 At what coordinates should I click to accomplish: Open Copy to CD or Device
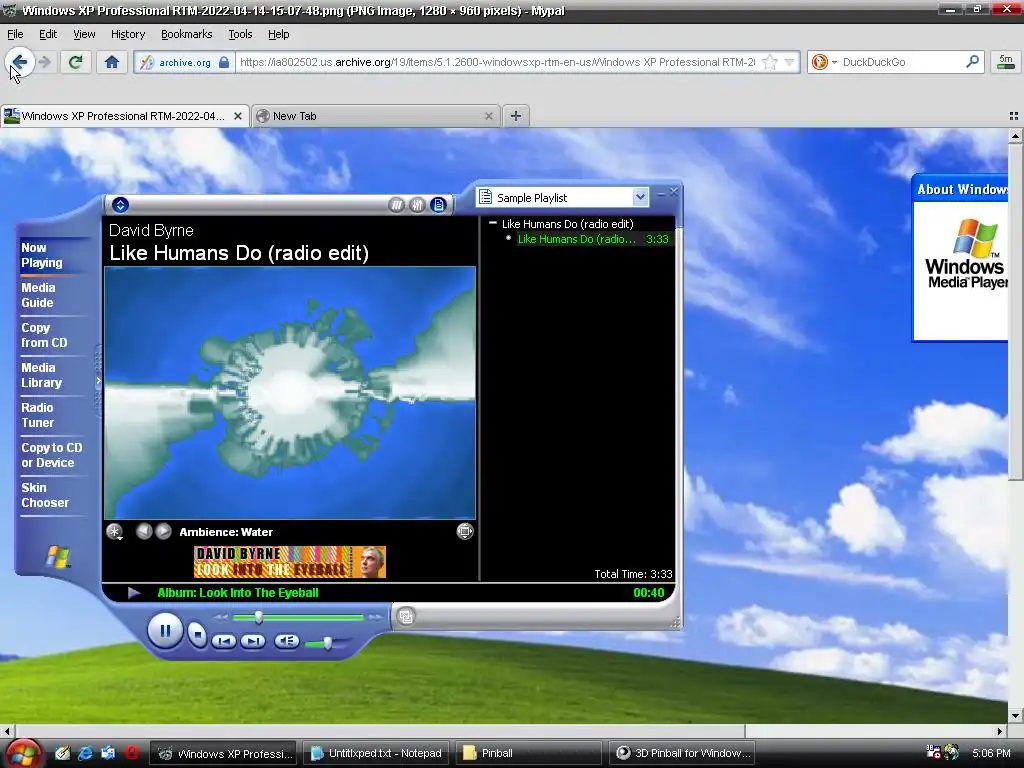tap(52, 455)
